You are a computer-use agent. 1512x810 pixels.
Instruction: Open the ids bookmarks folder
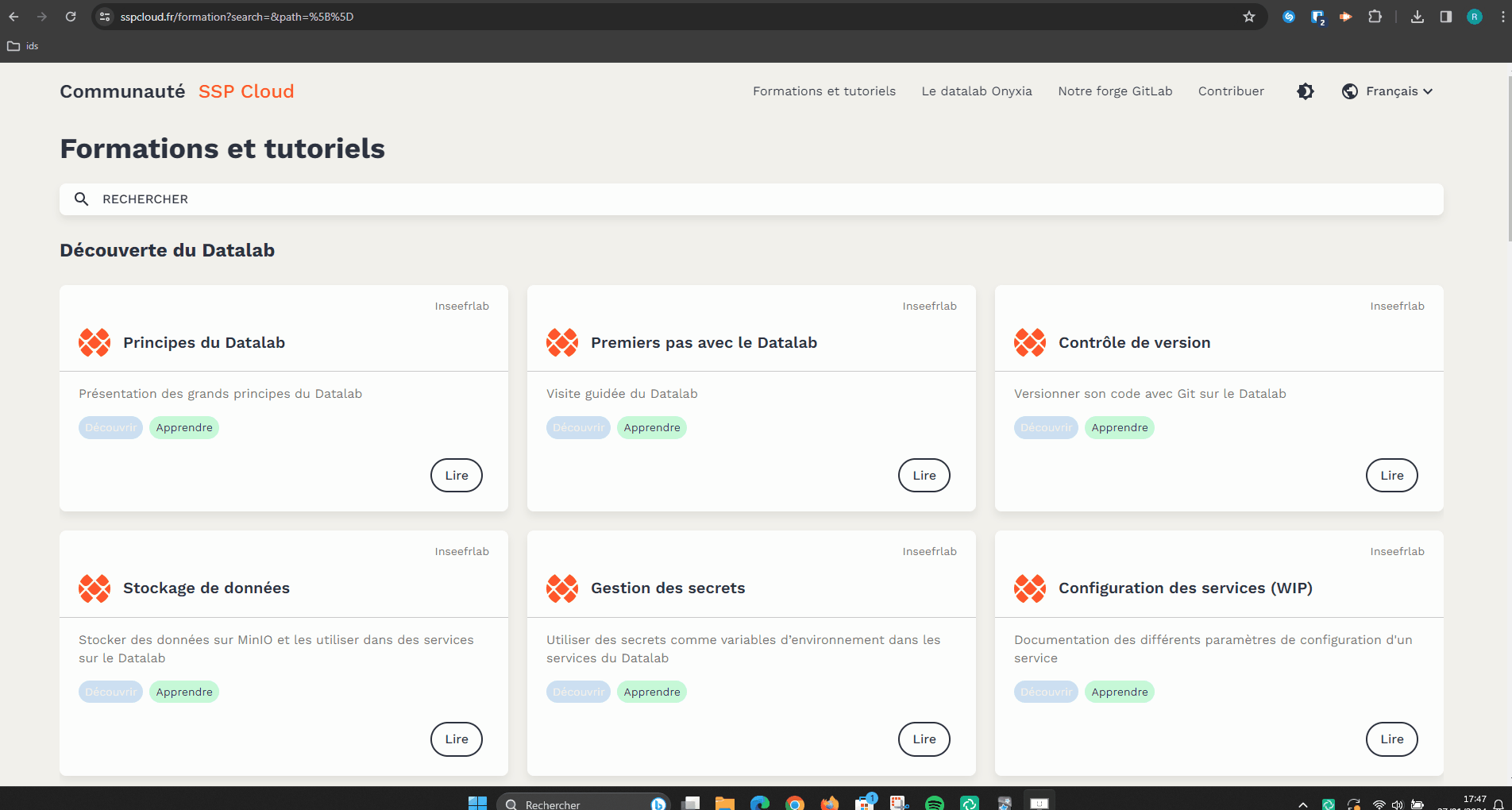[23, 46]
